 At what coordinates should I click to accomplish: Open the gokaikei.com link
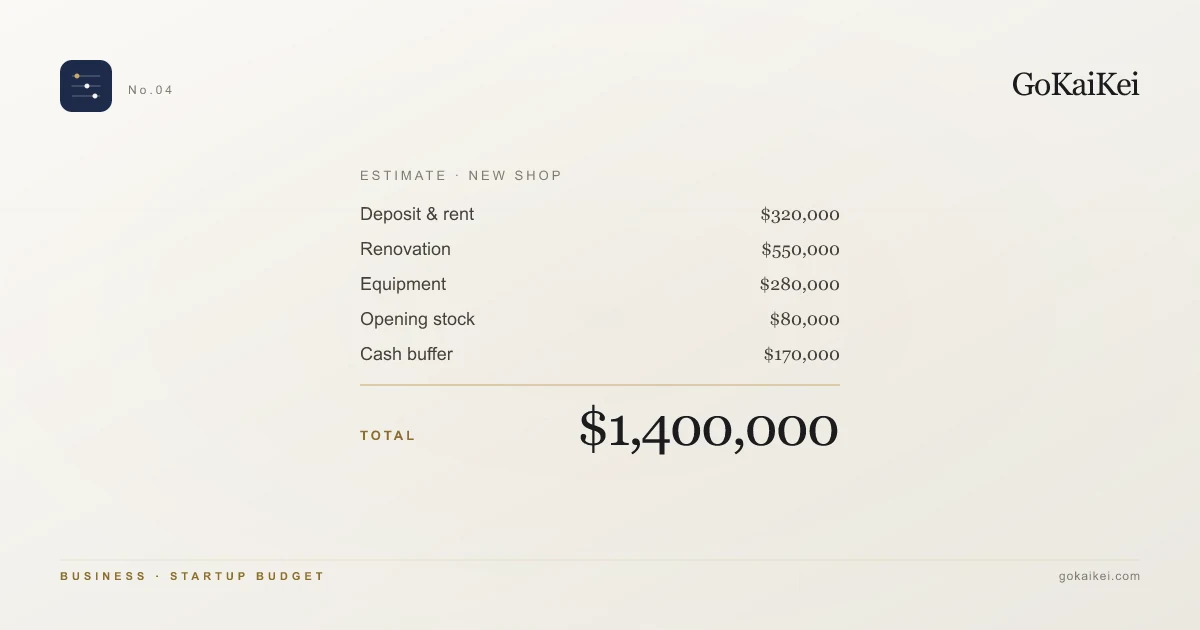(x=1099, y=576)
